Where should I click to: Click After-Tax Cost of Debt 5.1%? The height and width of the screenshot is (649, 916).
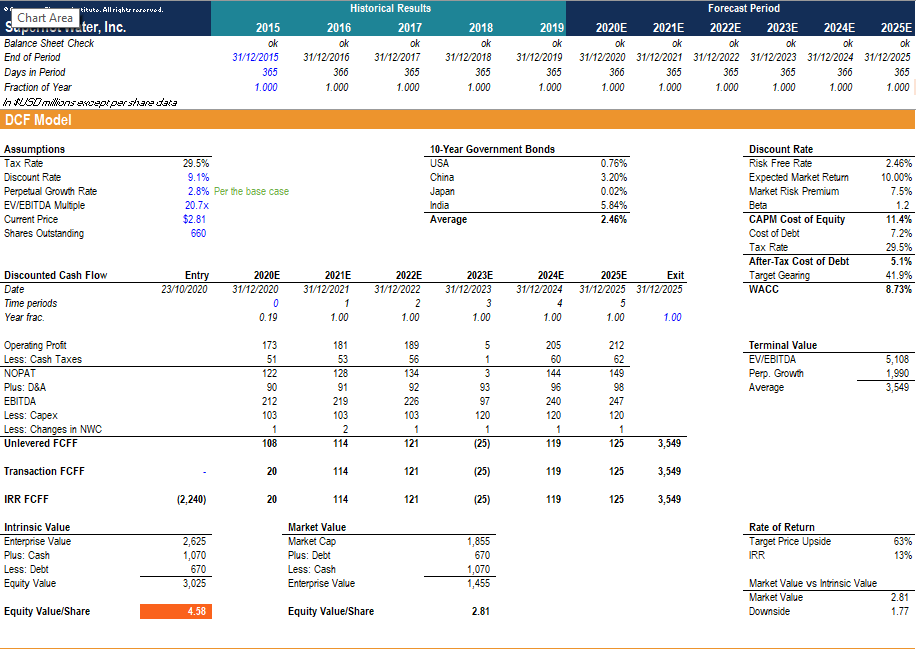tap(901, 262)
